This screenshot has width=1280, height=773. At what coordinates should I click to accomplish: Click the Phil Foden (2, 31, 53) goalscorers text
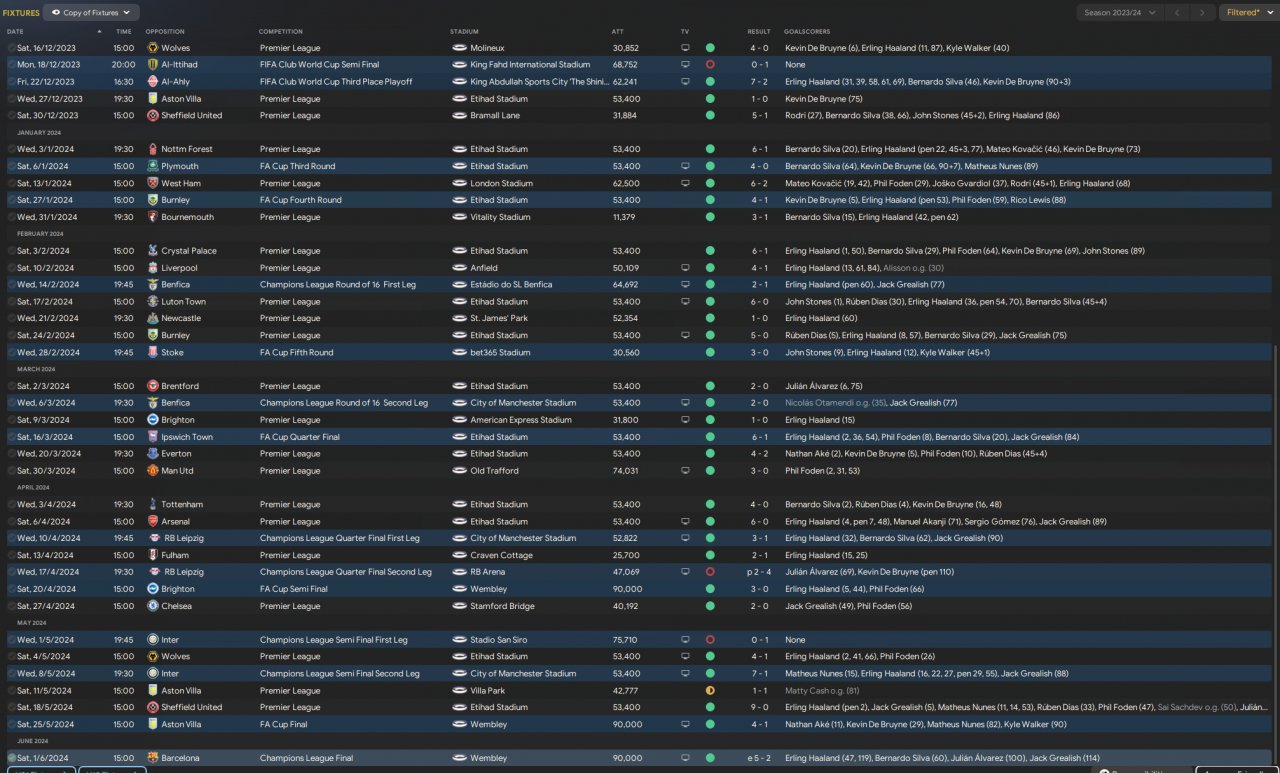click(822, 471)
